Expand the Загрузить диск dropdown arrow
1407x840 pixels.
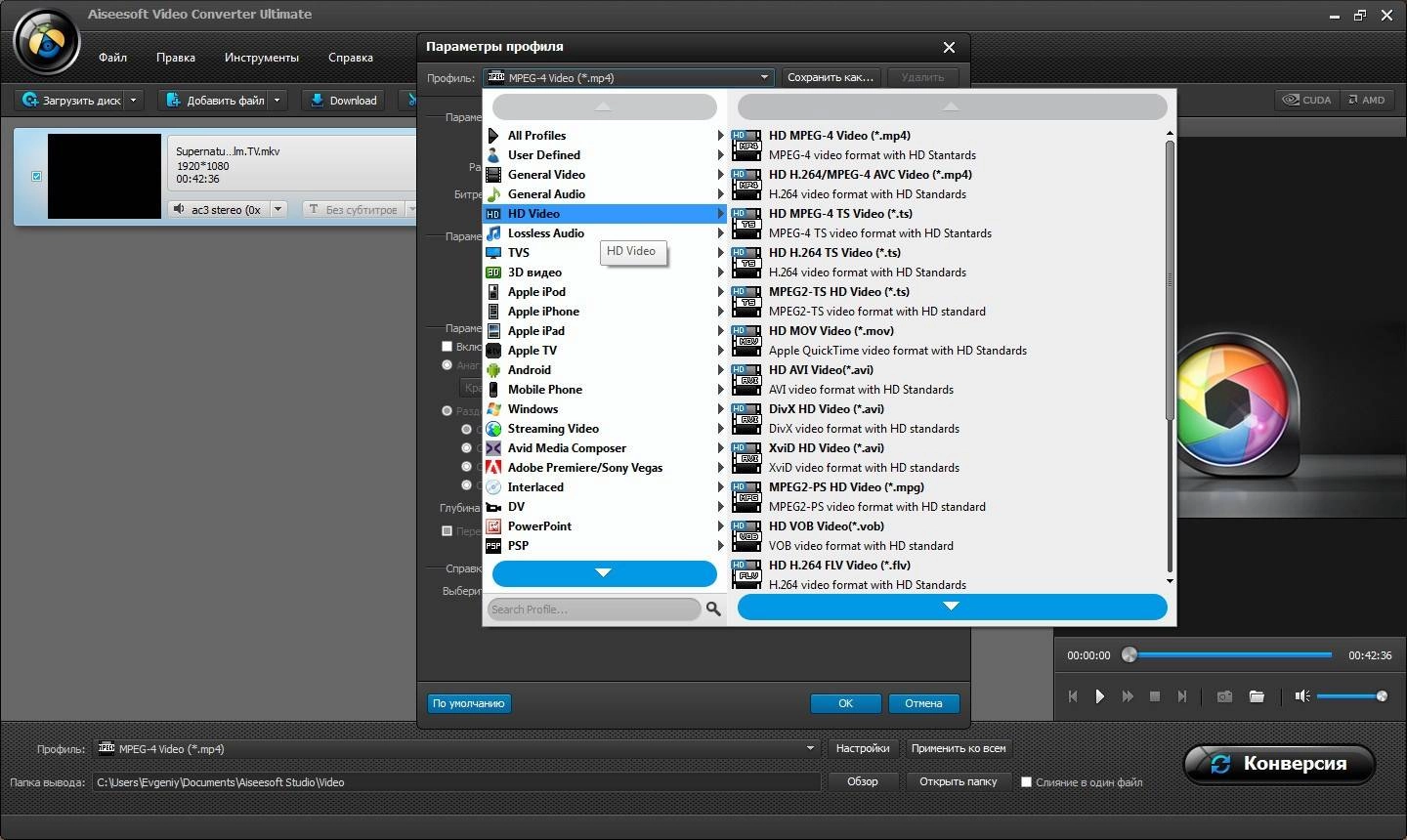pos(134,100)
